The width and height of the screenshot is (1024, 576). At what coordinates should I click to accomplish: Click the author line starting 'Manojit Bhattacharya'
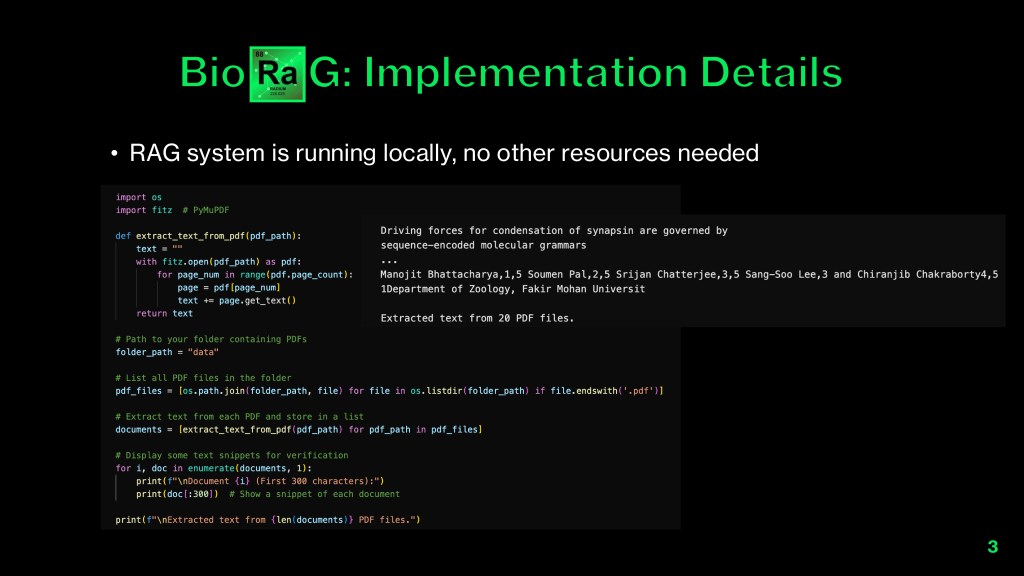click(x=689, y=274)
